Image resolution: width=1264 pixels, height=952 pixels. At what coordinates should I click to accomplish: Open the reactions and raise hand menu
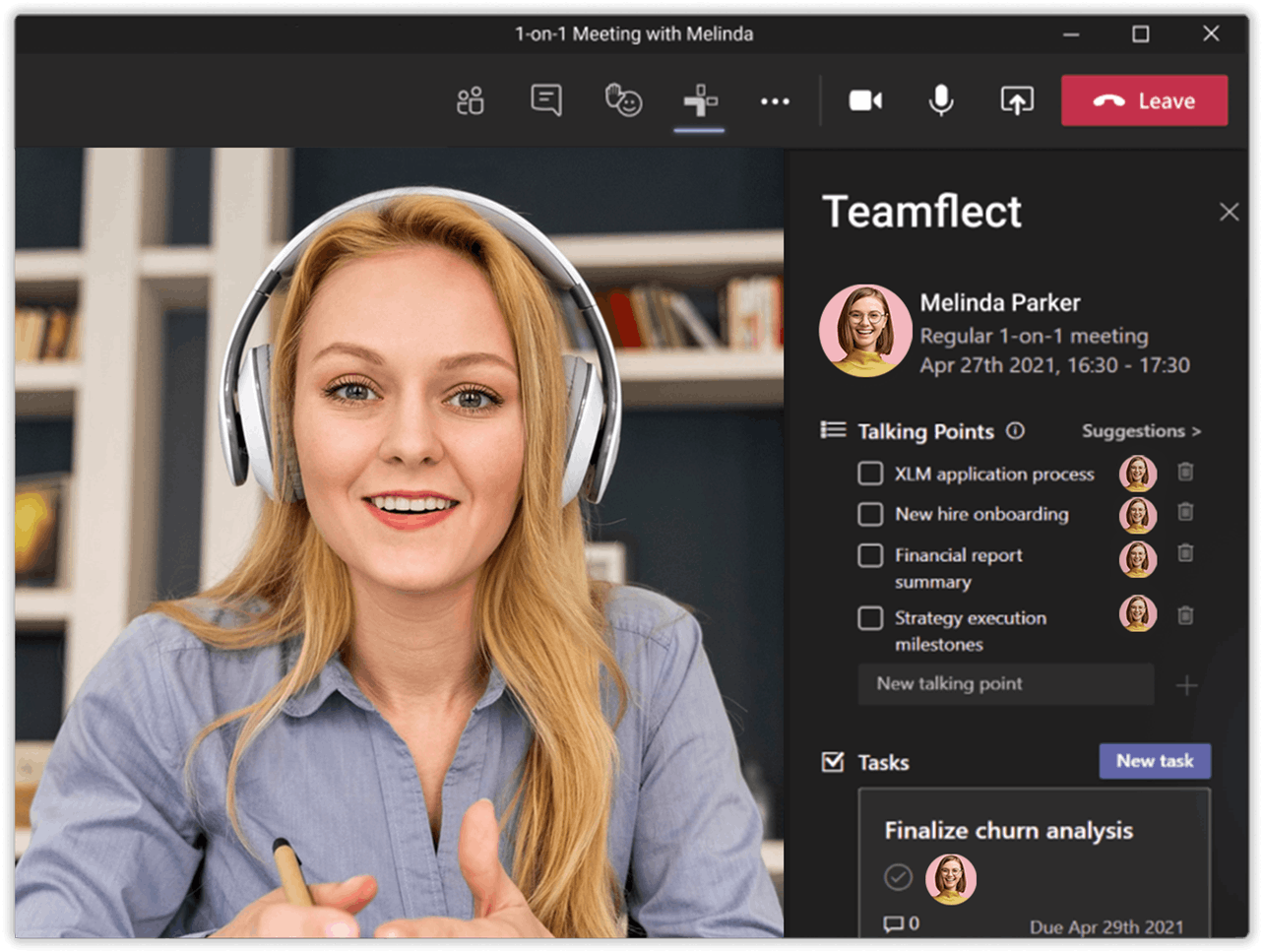(623, 100)
